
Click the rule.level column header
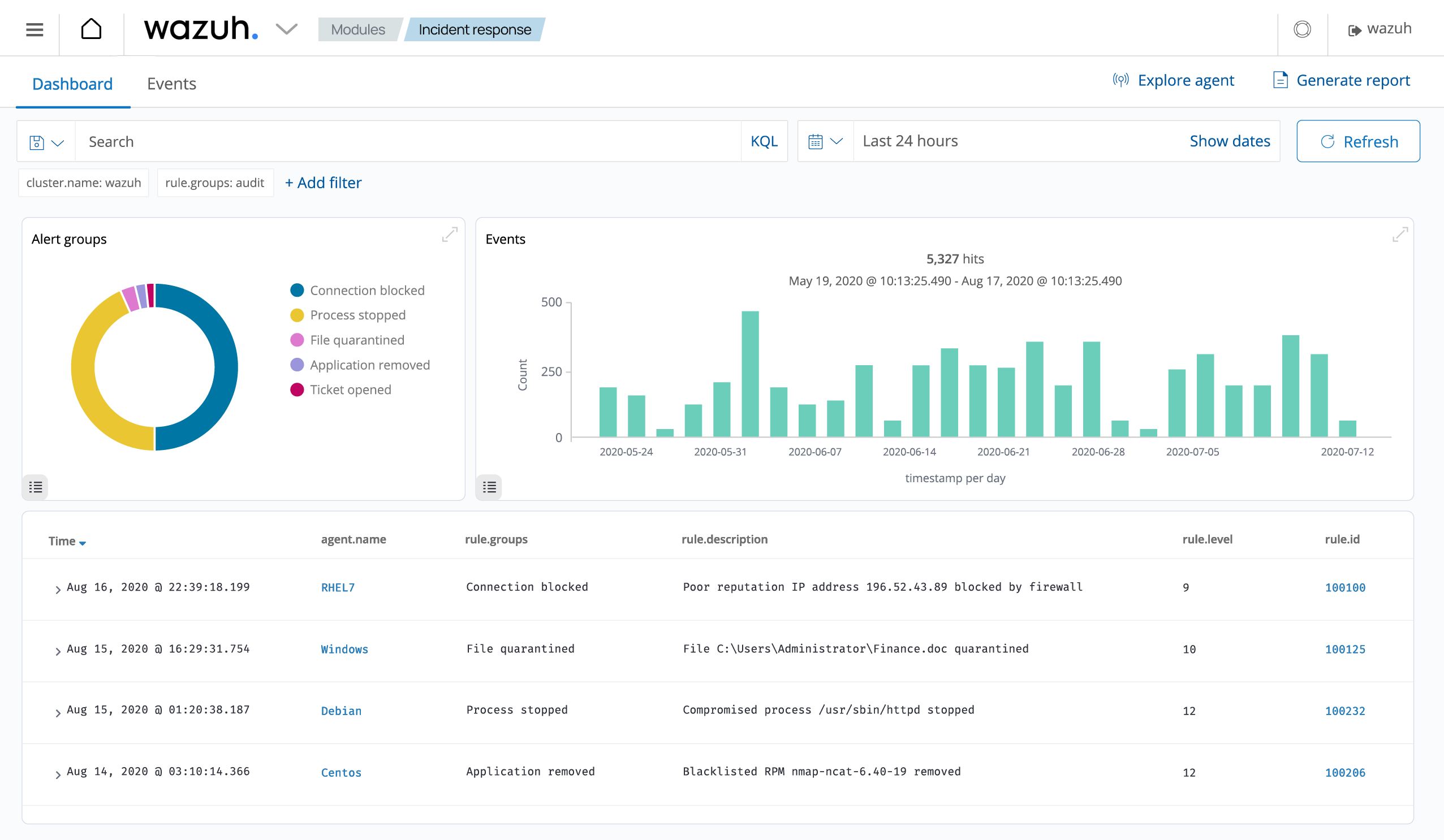(1208, 539)
